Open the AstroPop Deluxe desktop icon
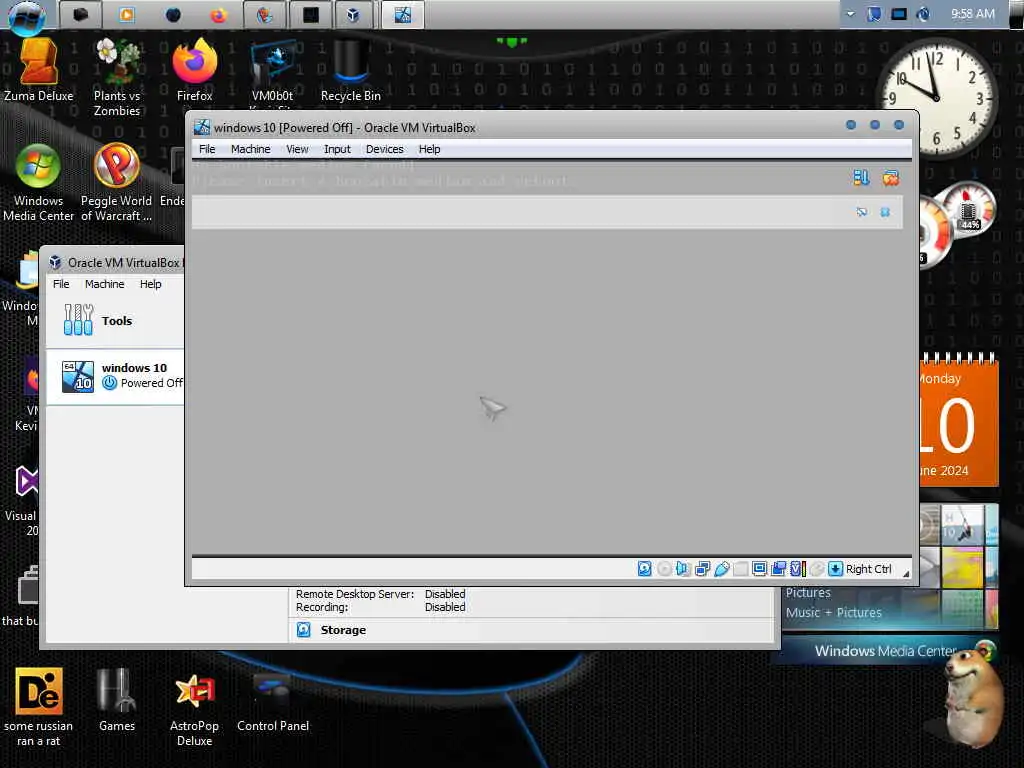The width and height of the screenshot is (1024, 768). coord(195,710)
